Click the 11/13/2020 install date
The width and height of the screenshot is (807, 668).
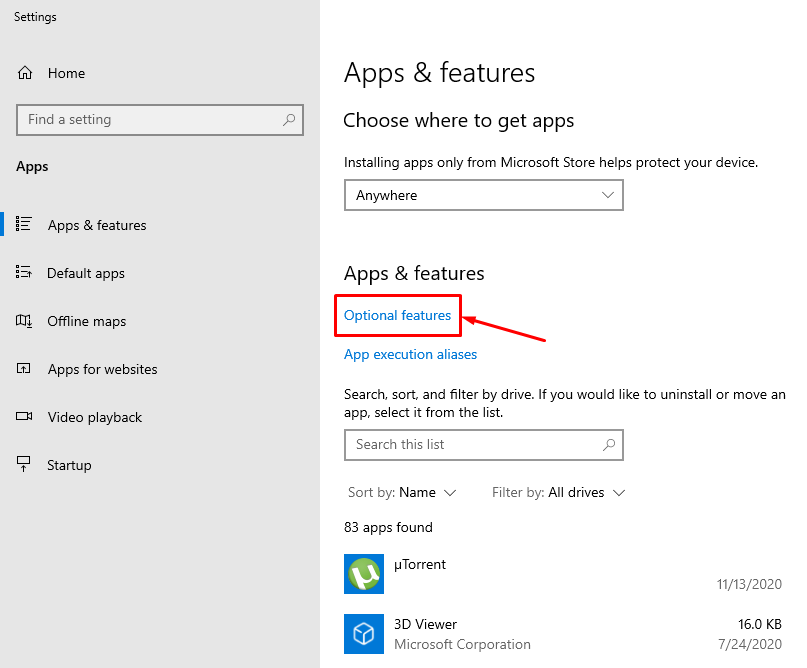point(749,584)
